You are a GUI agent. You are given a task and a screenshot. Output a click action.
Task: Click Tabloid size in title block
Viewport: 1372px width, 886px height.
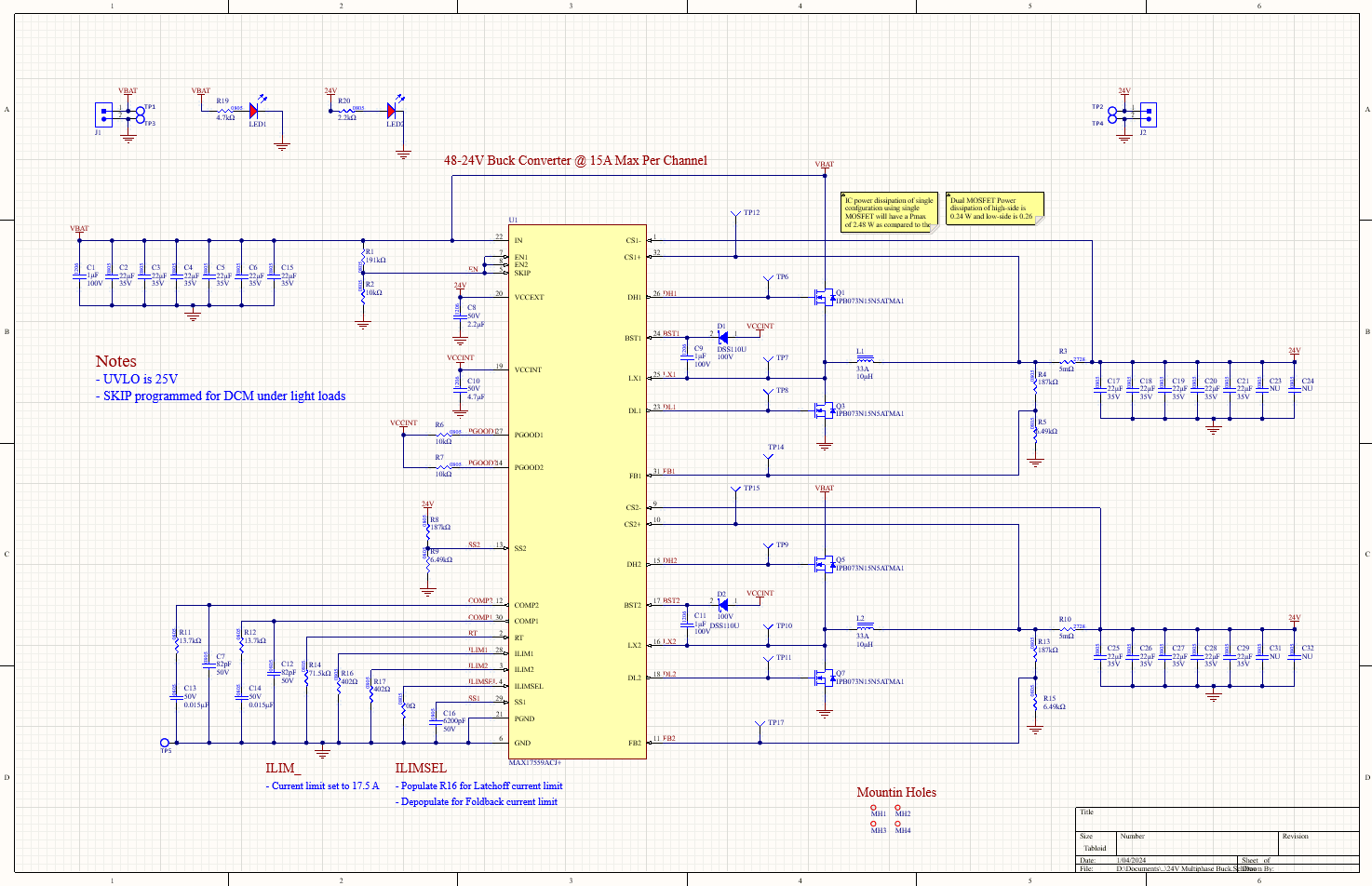click(1095, 848)
